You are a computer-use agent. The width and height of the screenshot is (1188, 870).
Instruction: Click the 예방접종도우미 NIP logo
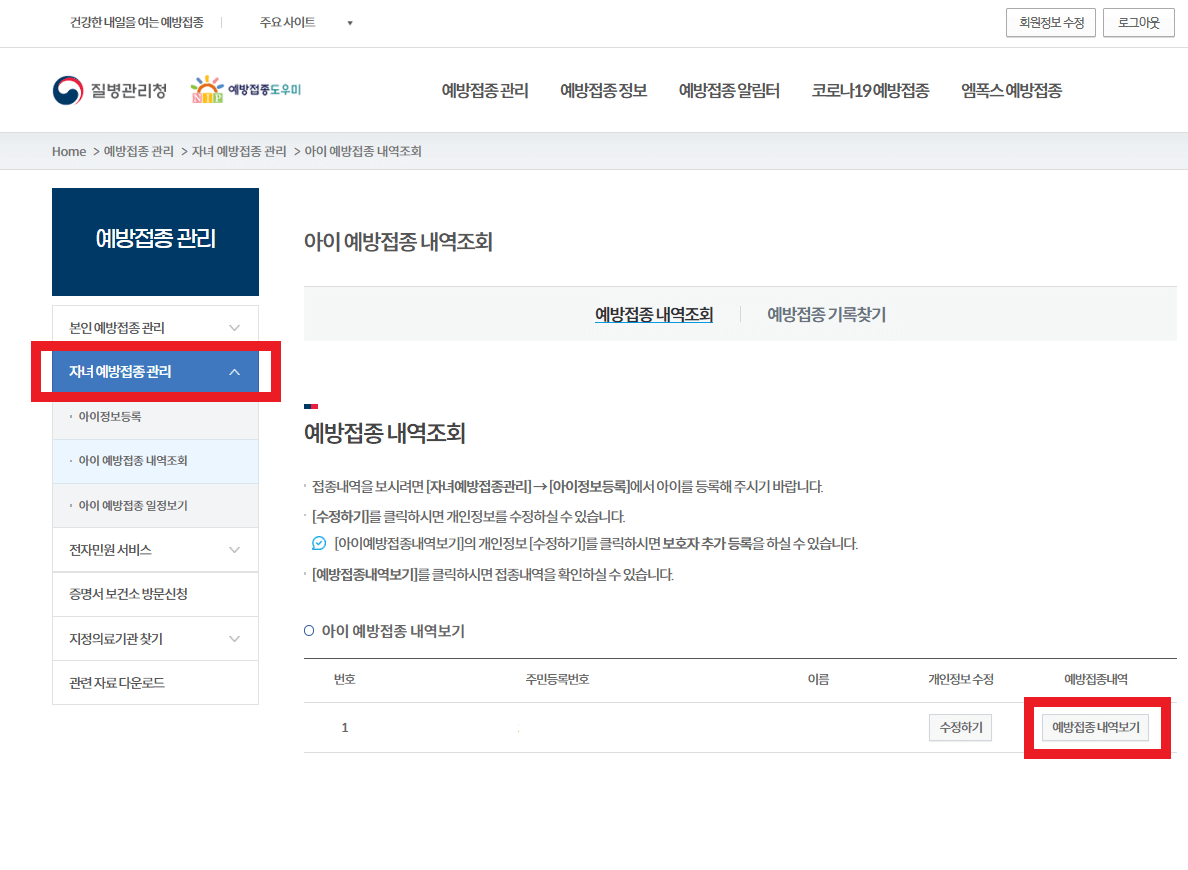(x=245, y=89)
